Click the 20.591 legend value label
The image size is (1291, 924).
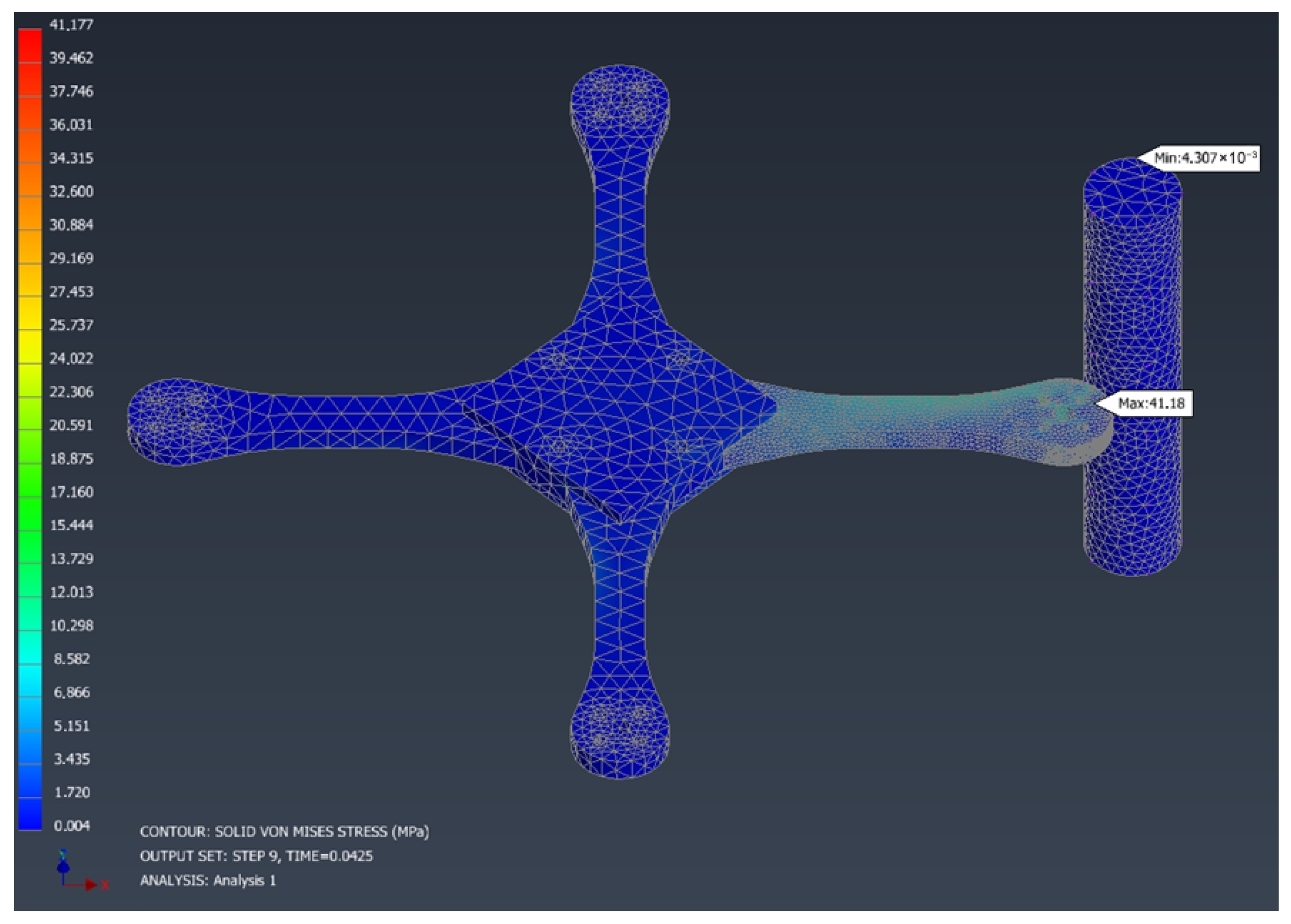click(x=71, y=425)
